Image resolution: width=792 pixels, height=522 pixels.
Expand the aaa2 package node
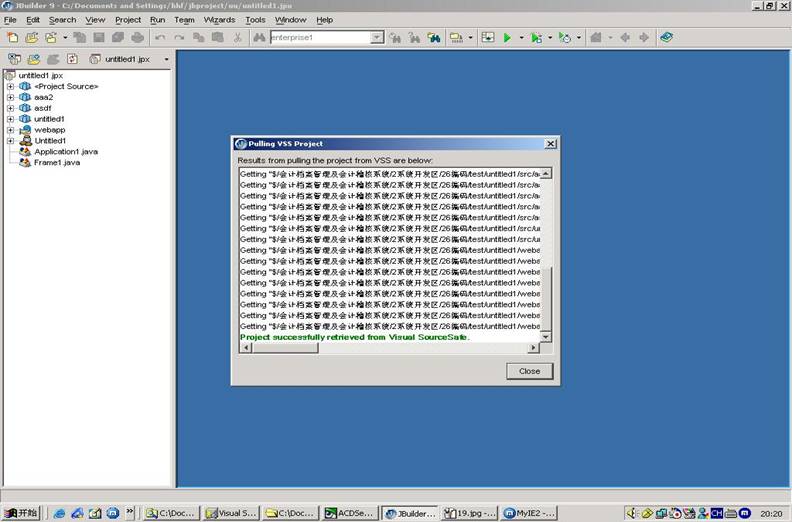[10, 97]
